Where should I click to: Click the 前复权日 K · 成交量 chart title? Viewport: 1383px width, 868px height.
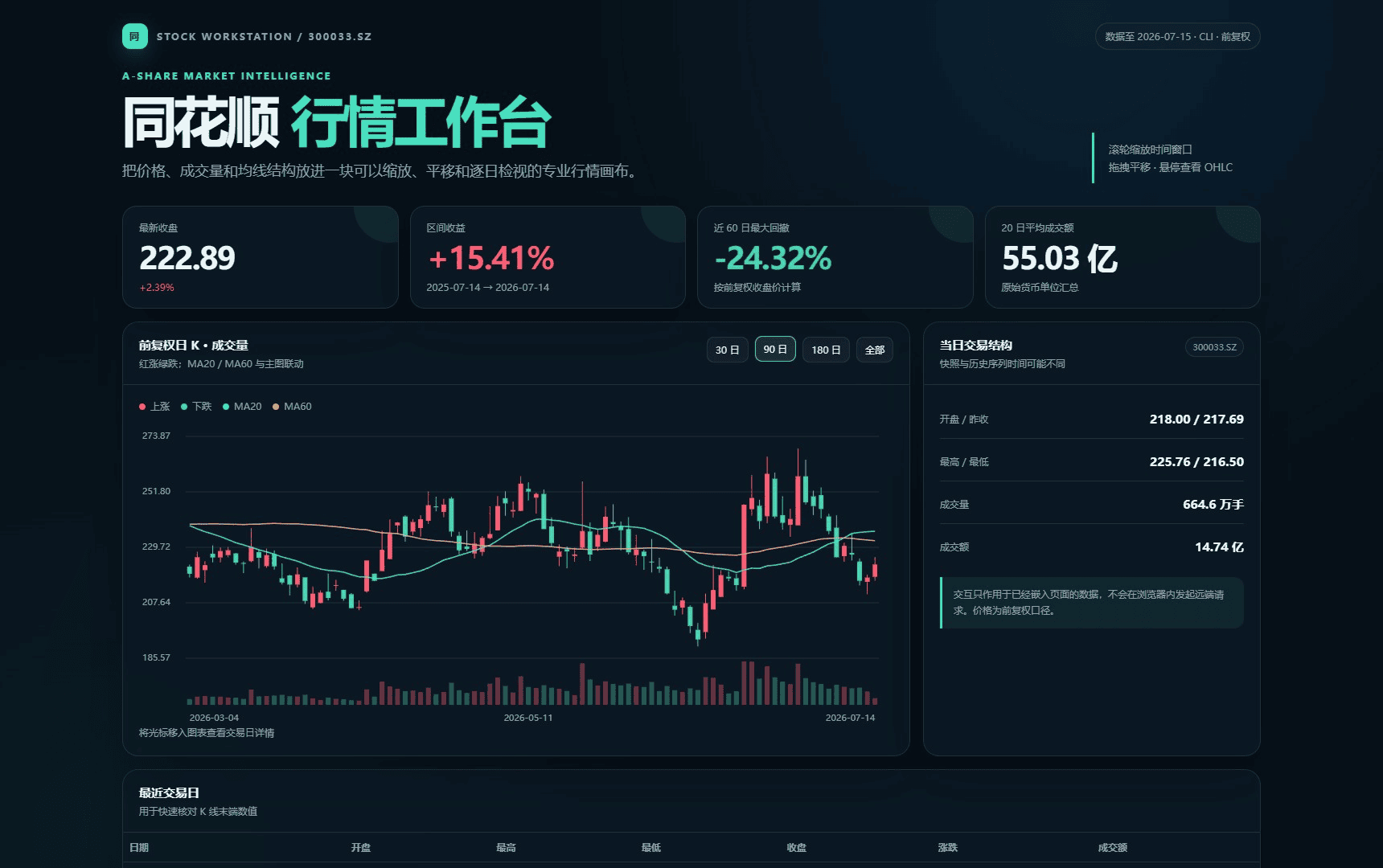point(194,346)
